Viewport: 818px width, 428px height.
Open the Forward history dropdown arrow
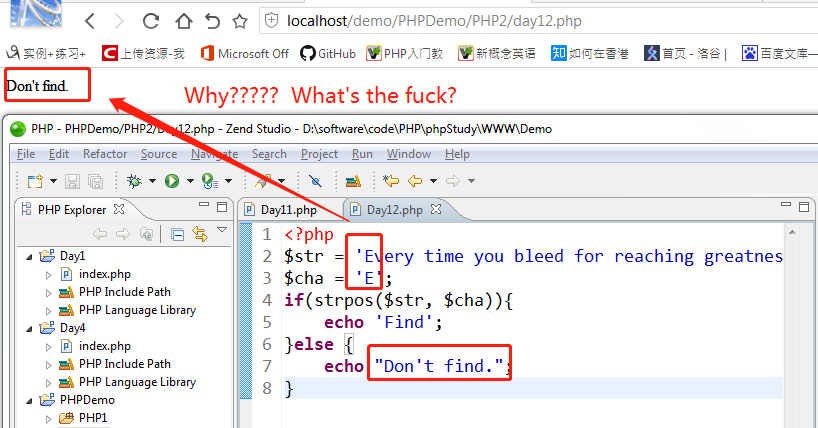click(x=471, y=181)
